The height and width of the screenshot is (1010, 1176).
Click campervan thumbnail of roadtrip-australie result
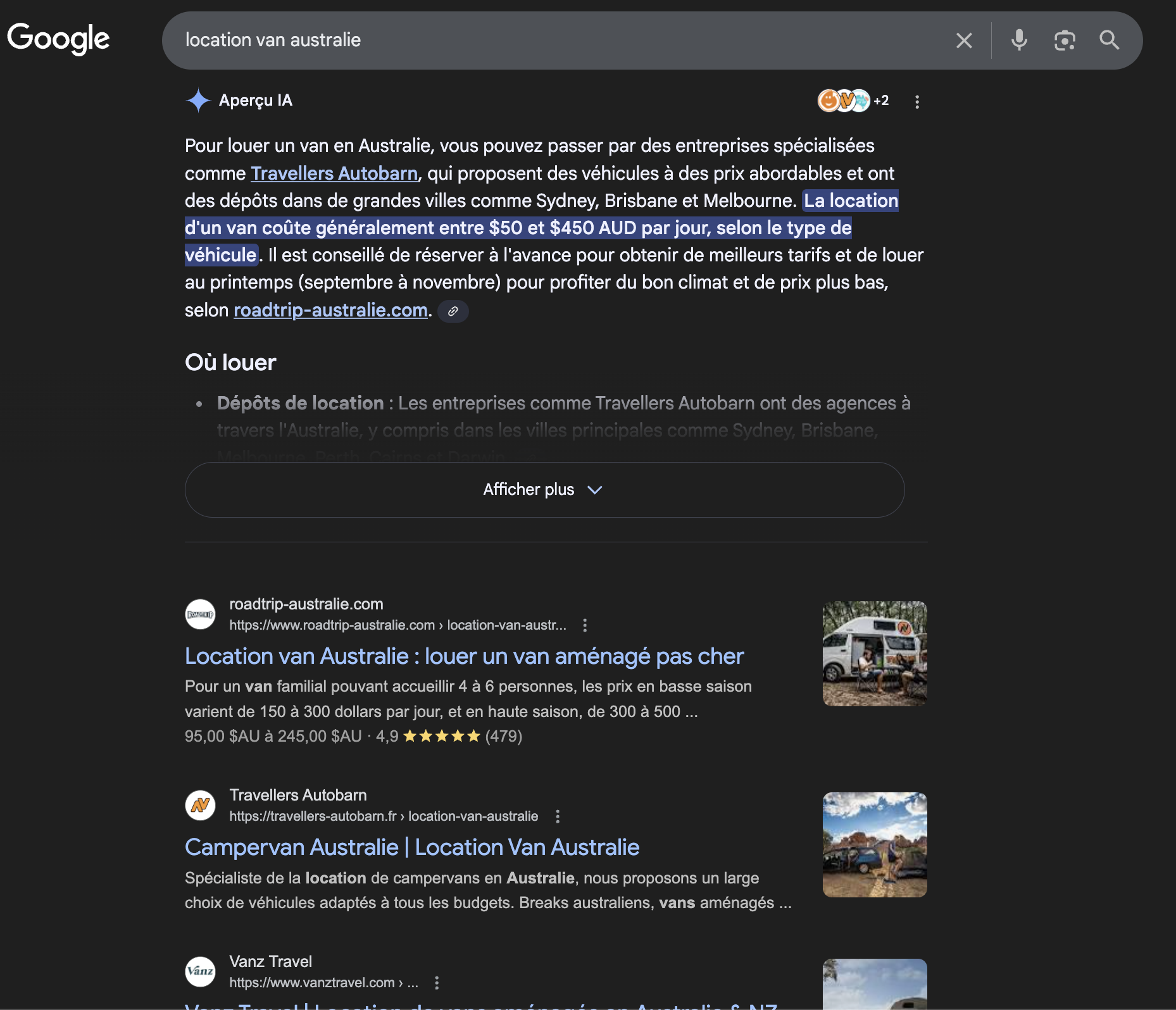pyautogui.click(x=875, y=654)
